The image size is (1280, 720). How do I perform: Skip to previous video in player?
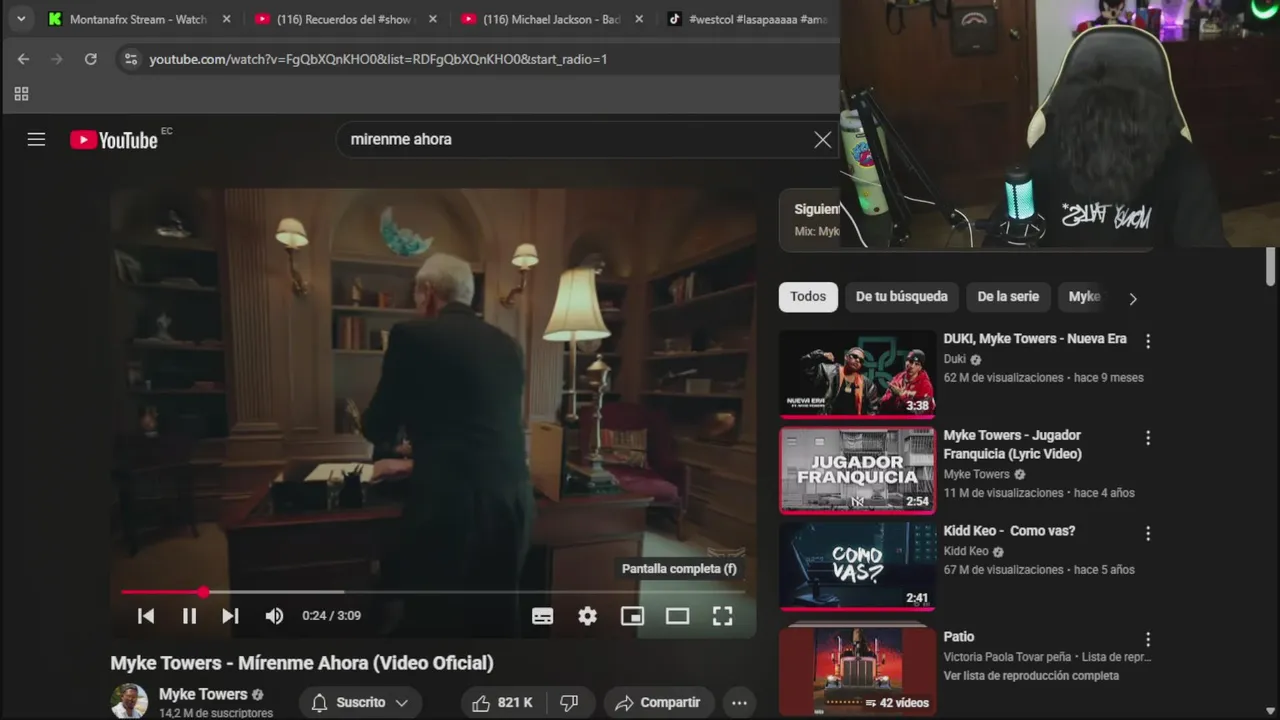coord(146,616)
